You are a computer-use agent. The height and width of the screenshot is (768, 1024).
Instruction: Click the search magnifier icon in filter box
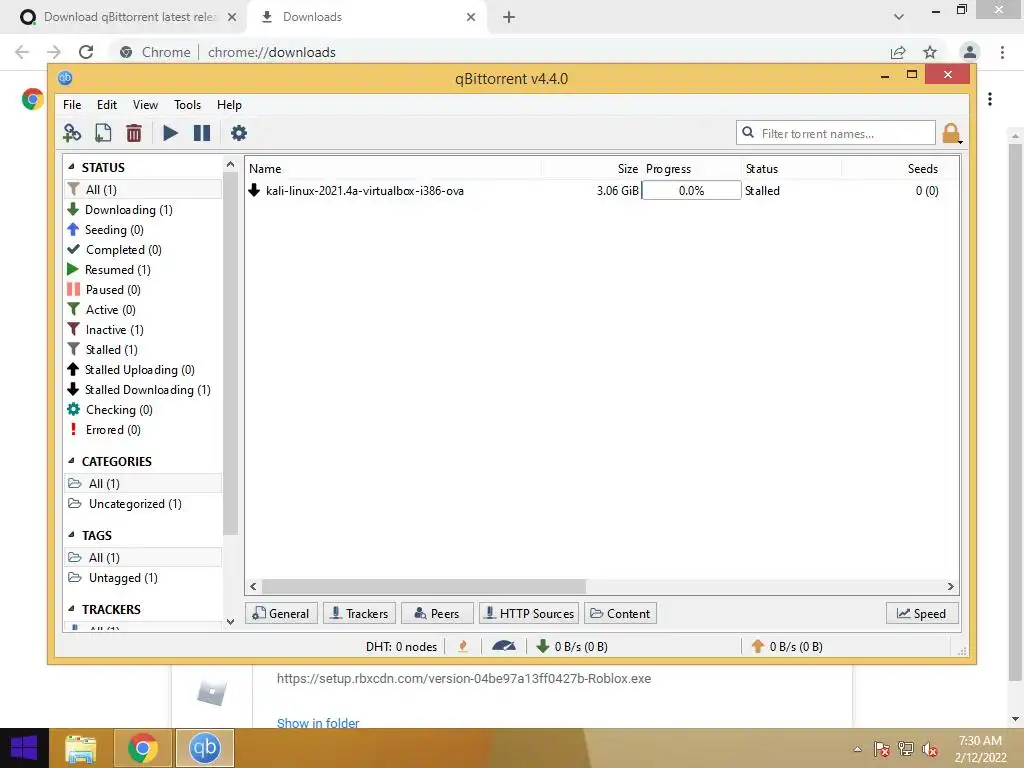(x=748, y=133)
